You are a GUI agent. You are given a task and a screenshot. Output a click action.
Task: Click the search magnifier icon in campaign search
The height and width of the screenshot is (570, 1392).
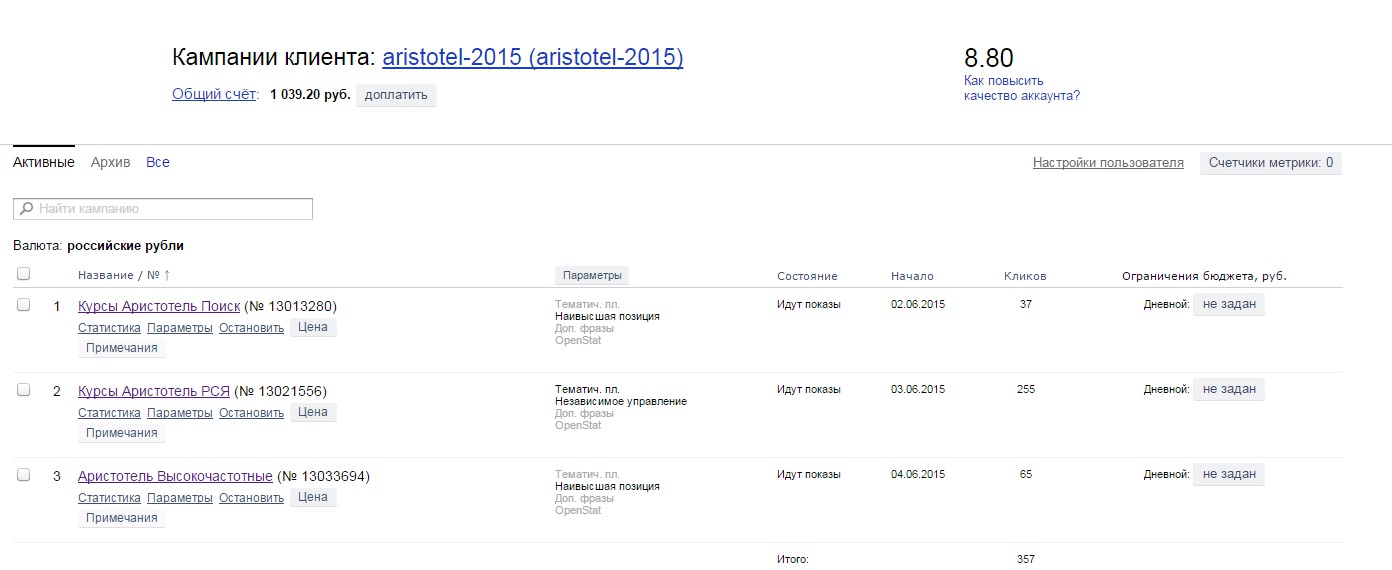(x=26, y=209)
